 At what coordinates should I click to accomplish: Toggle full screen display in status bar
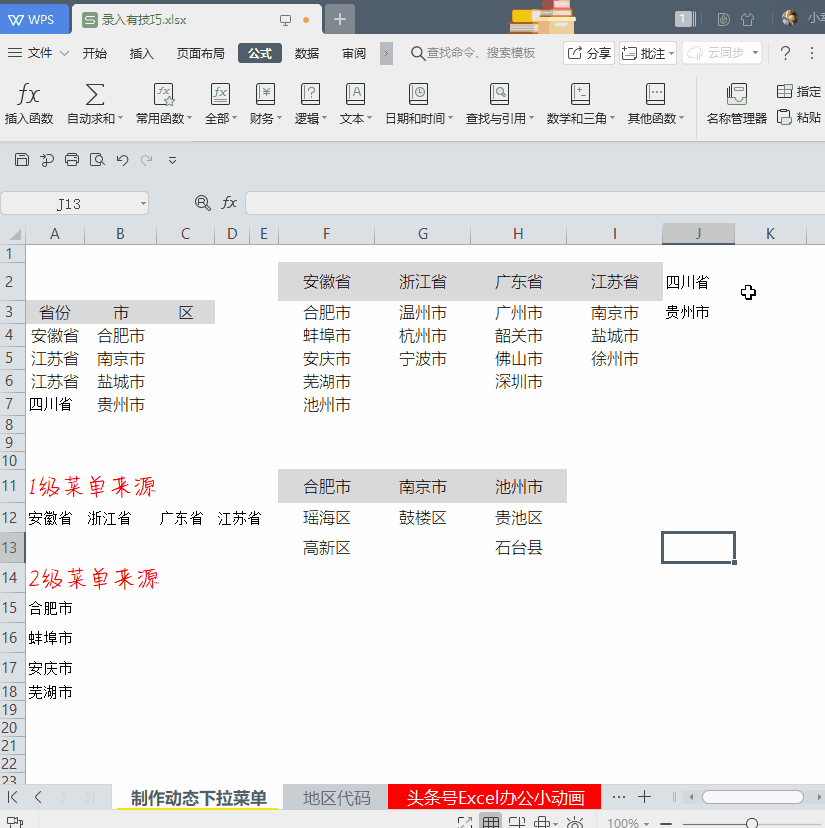(x=465, y=822)
